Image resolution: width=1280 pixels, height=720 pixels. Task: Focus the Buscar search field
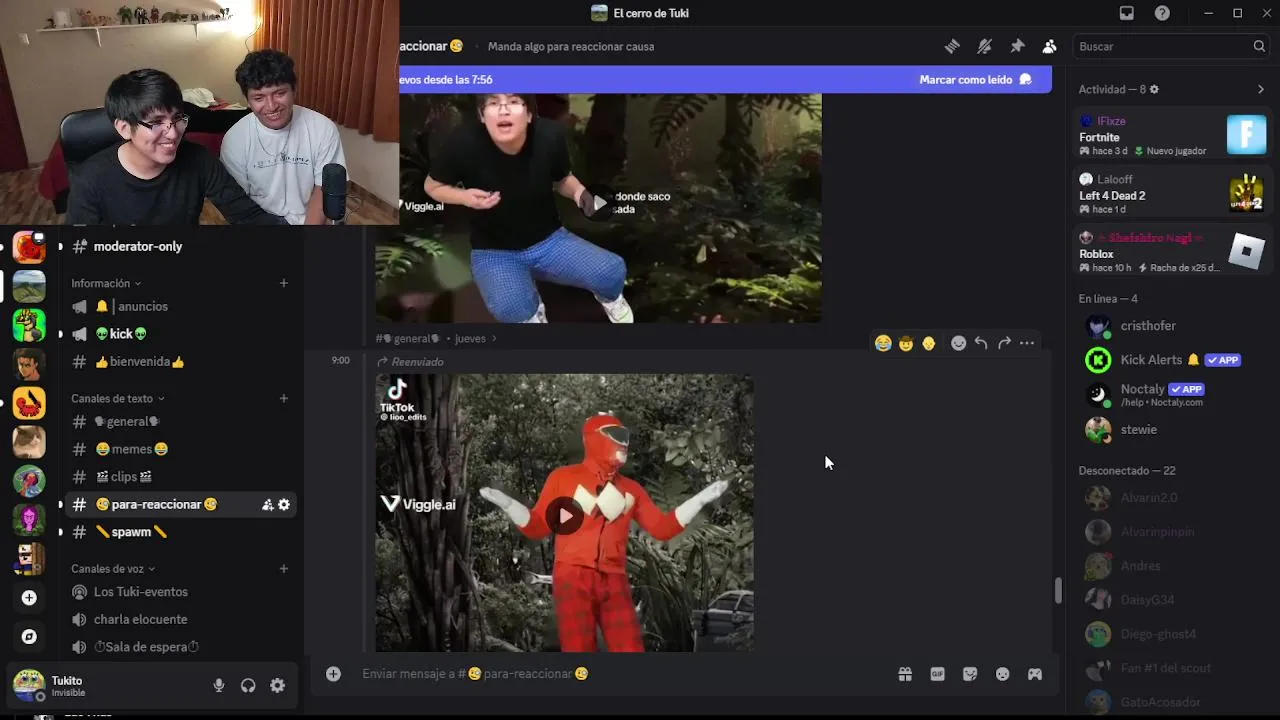[1171, 46]
